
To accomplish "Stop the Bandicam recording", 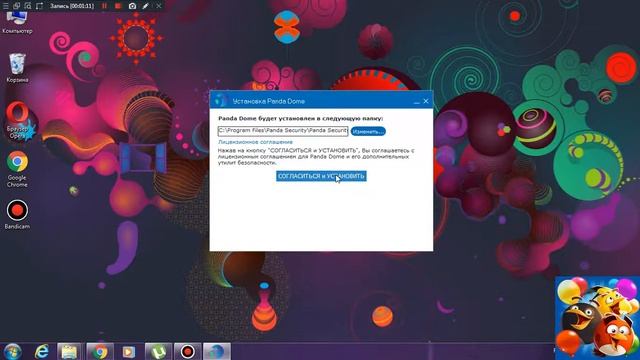I will tap(118, 6).
